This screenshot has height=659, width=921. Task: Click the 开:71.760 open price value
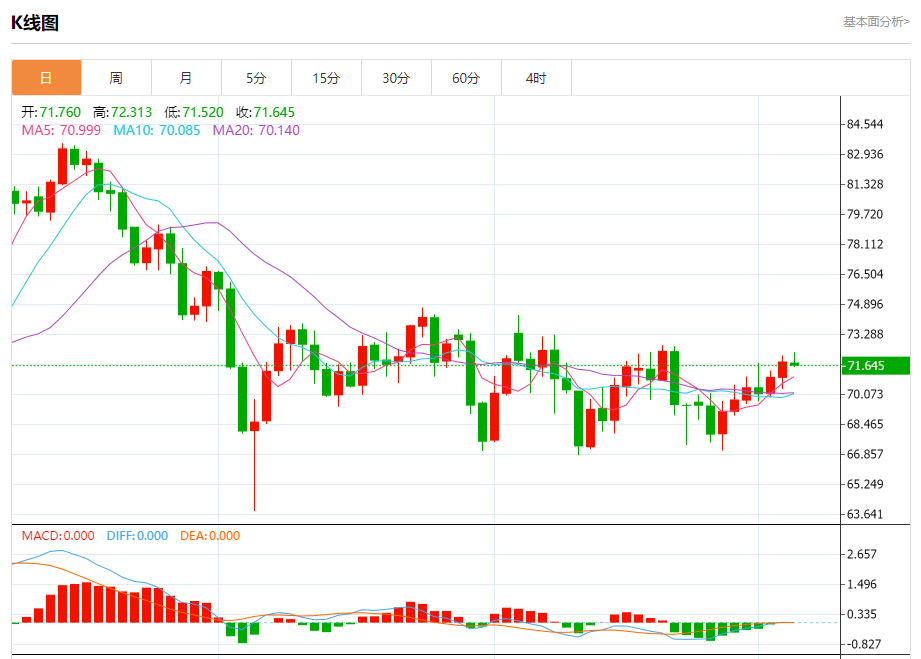click(51, 112)
